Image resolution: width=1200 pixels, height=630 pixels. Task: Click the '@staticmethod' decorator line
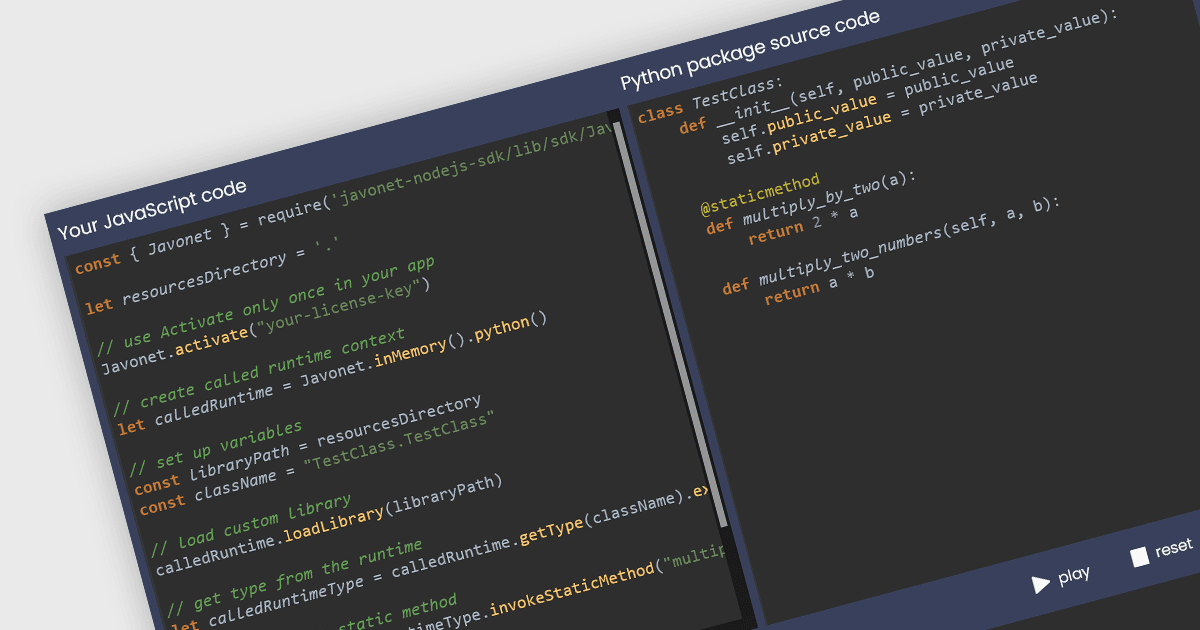pyautogui.click(x=759, y=195)
